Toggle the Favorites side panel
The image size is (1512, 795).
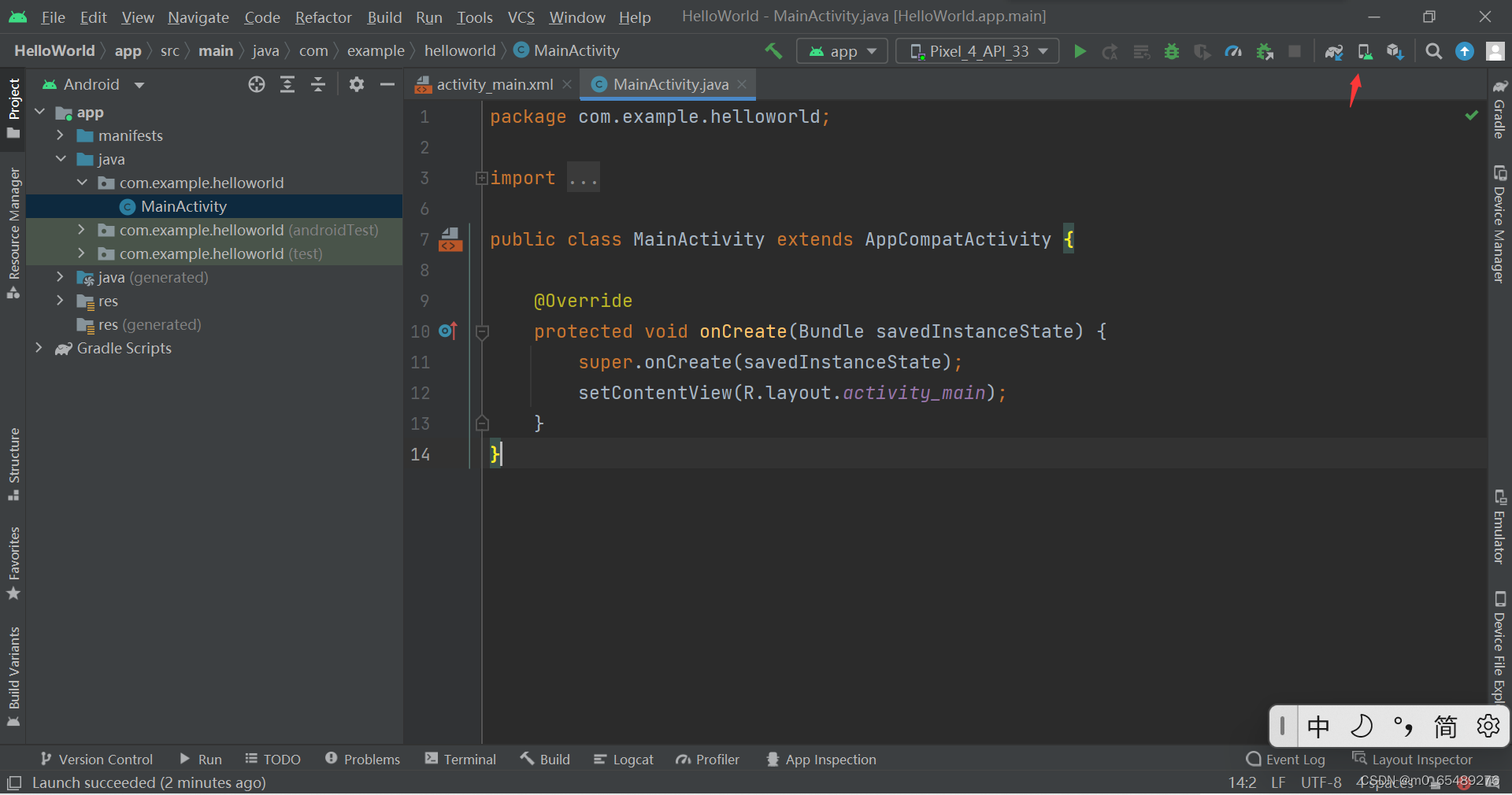click(13, 564)
